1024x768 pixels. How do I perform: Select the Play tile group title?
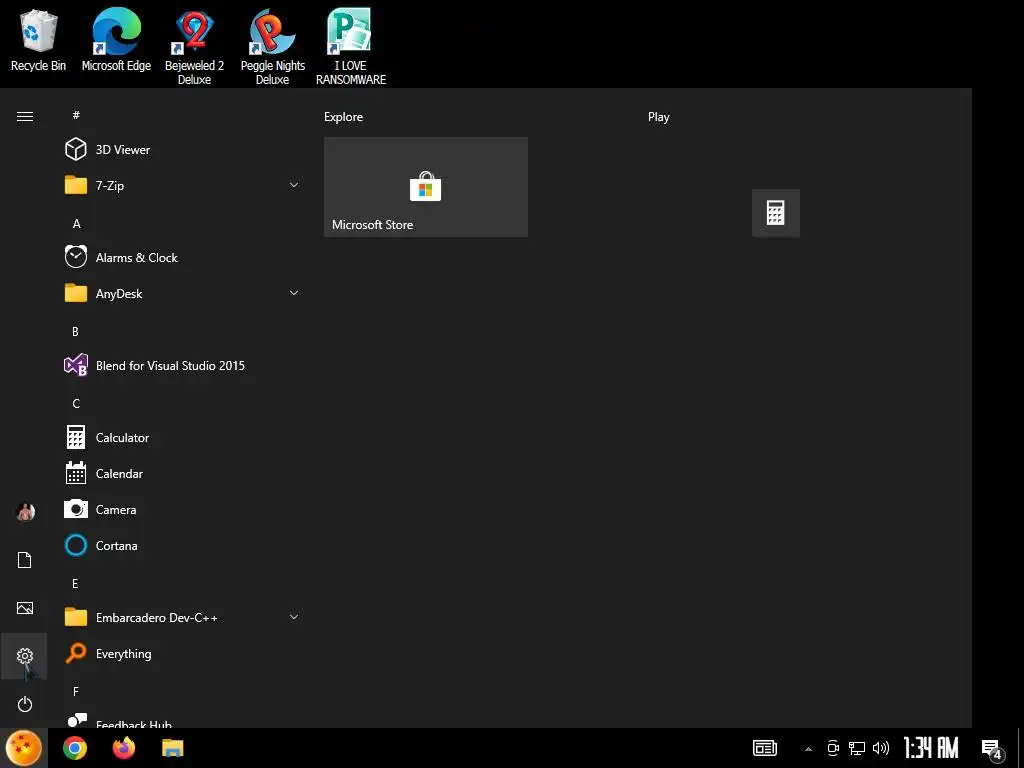pyautogui.click(x=658, y=117)
